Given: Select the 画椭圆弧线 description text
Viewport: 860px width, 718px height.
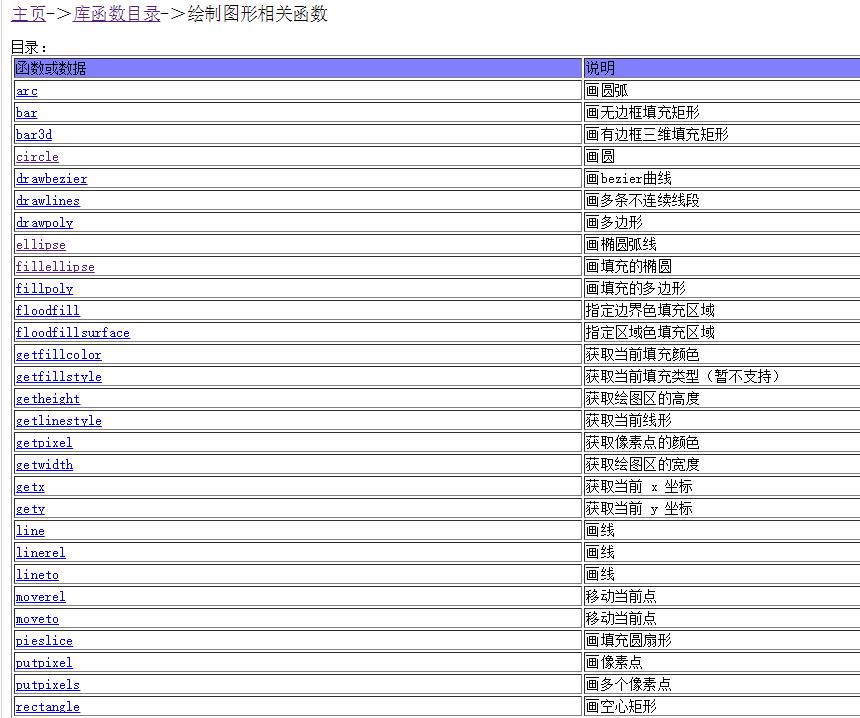Looking at the screenshot, I should (621, 244).
